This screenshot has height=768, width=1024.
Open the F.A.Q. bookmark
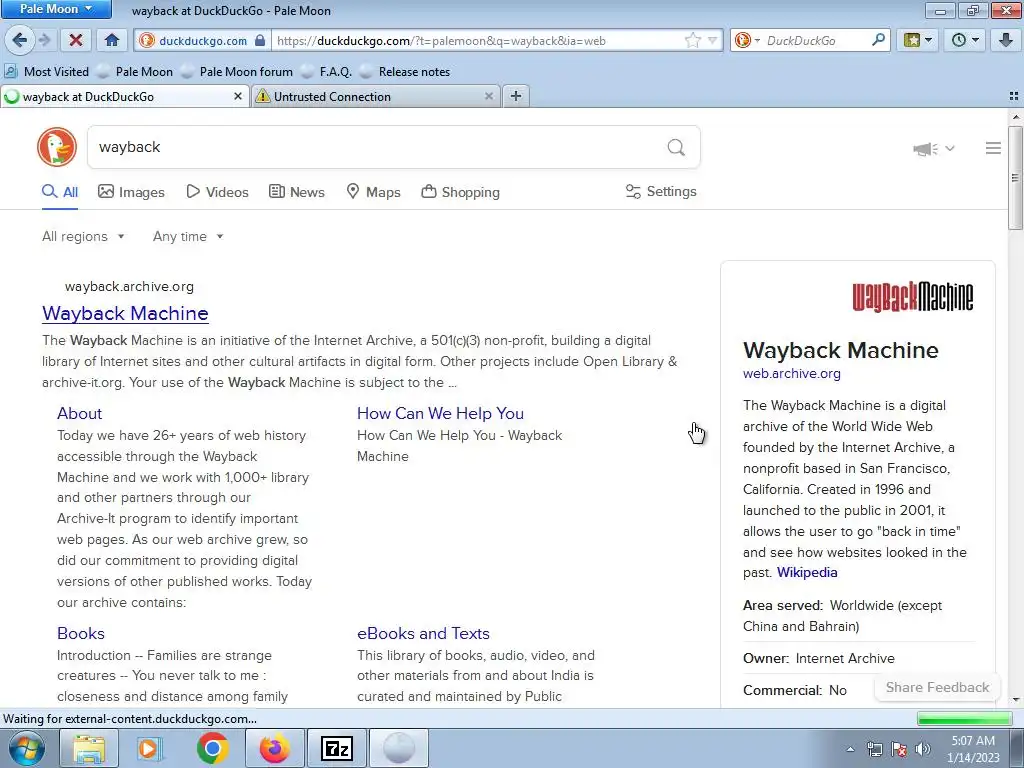point(326,72)
